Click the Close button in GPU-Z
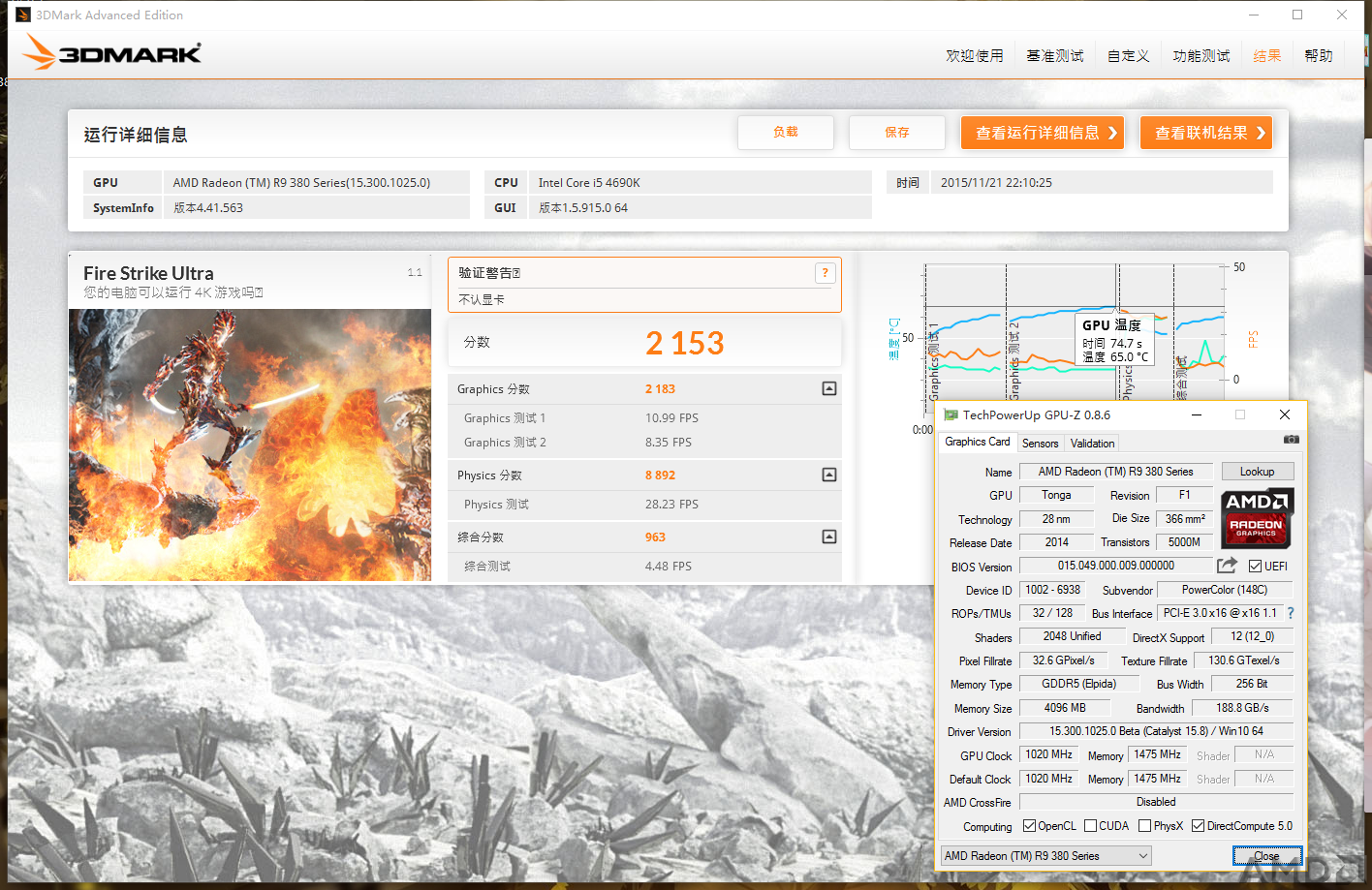This screenshot has height=890, width=1372. 1266,856
